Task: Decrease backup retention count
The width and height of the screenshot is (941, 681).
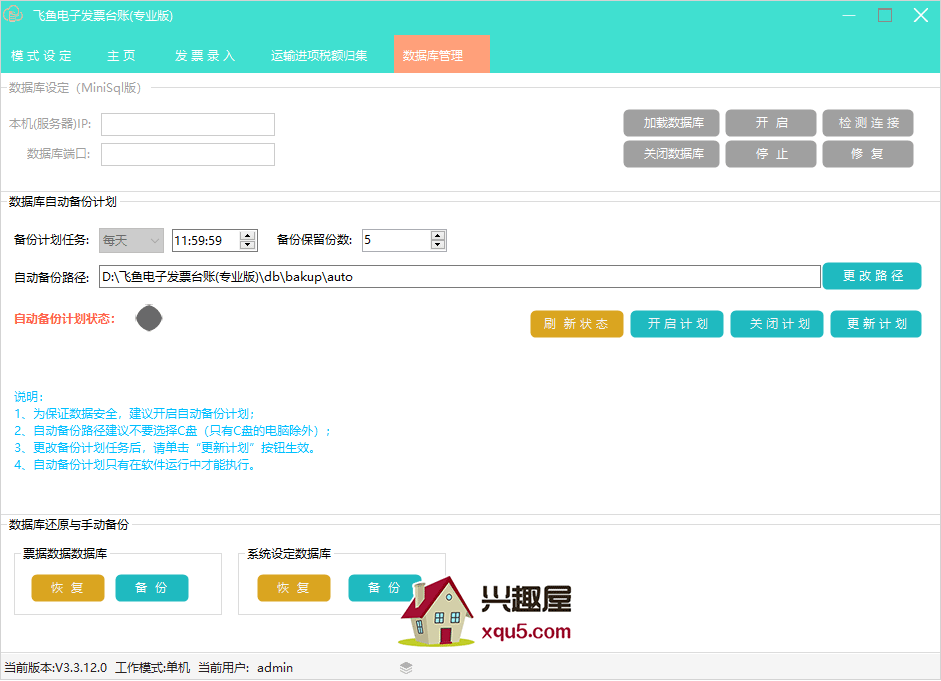Action: pos(438,245)
